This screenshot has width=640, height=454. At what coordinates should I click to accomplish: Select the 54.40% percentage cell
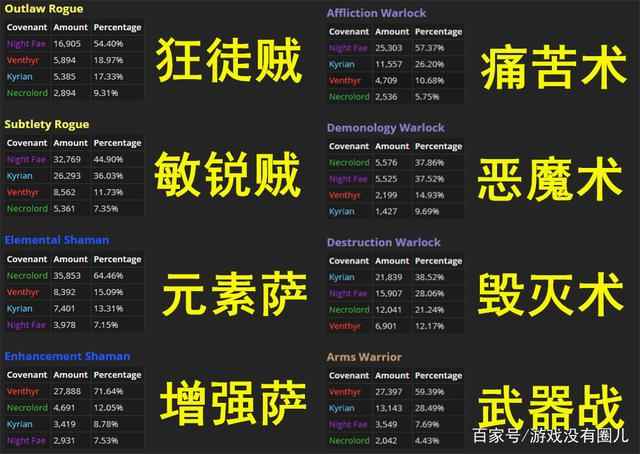(108, 44)
